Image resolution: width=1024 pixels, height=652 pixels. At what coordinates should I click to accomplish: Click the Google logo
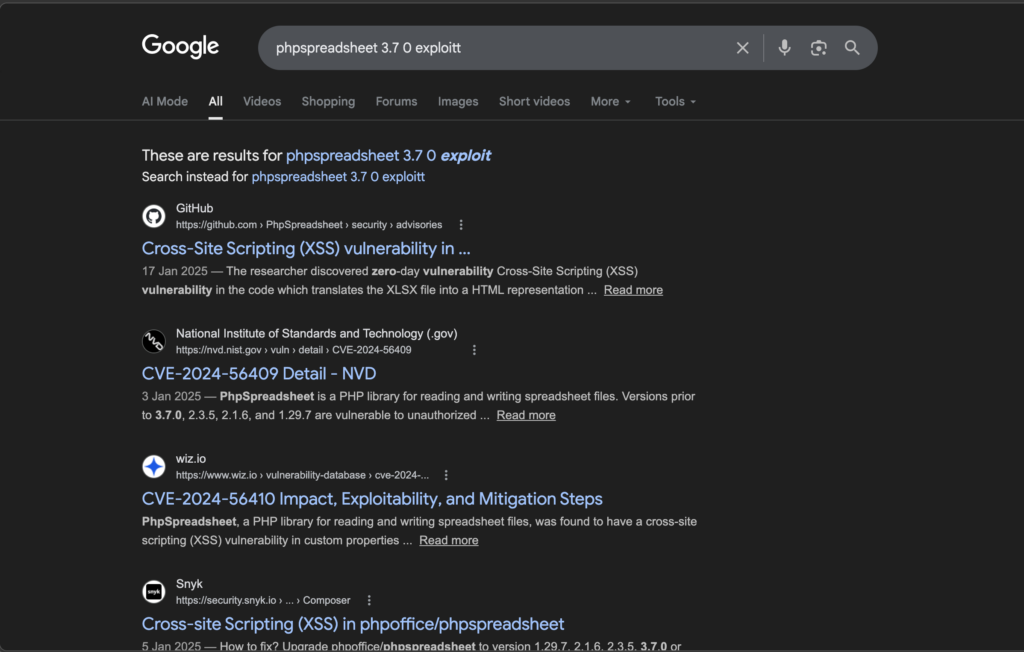tap(180, 46)
